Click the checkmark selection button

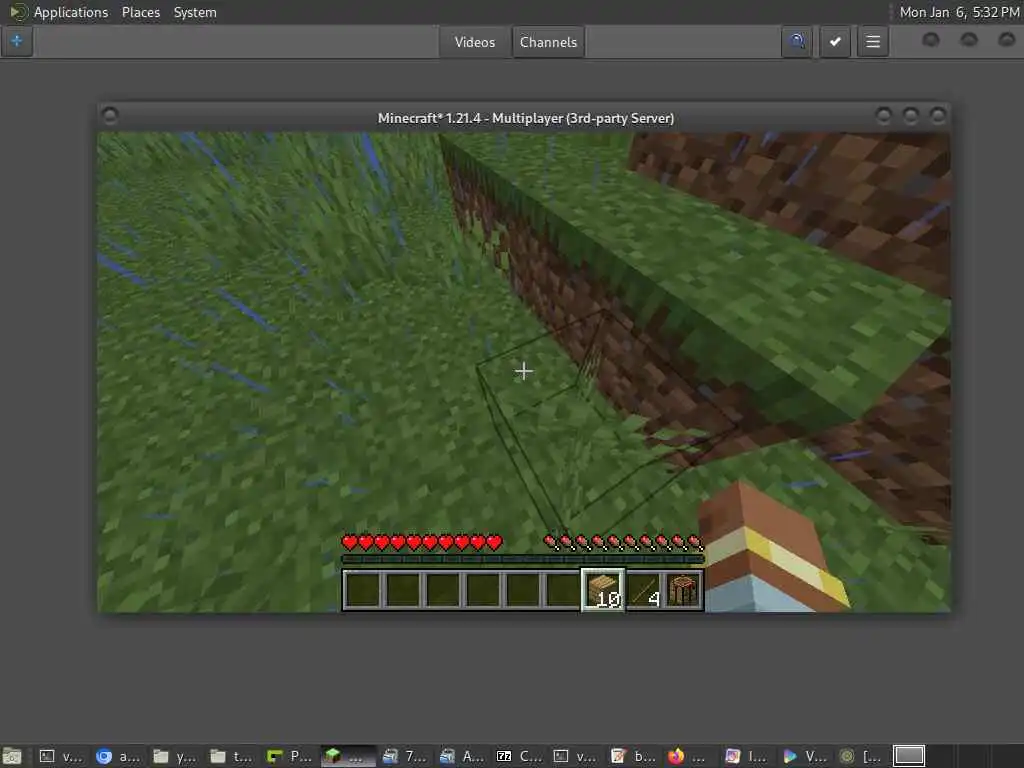[x=835, y=42]
